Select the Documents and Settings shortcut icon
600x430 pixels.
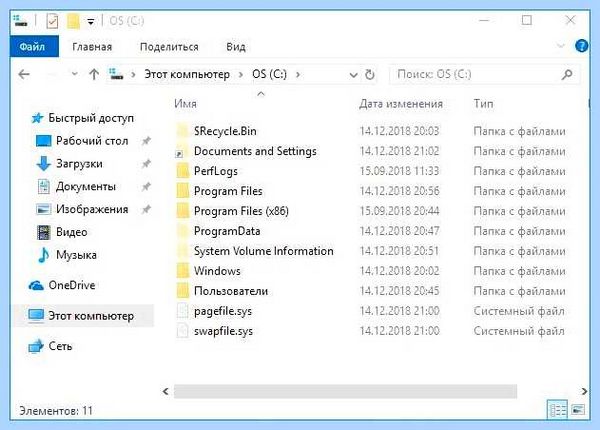coord(183,151)
